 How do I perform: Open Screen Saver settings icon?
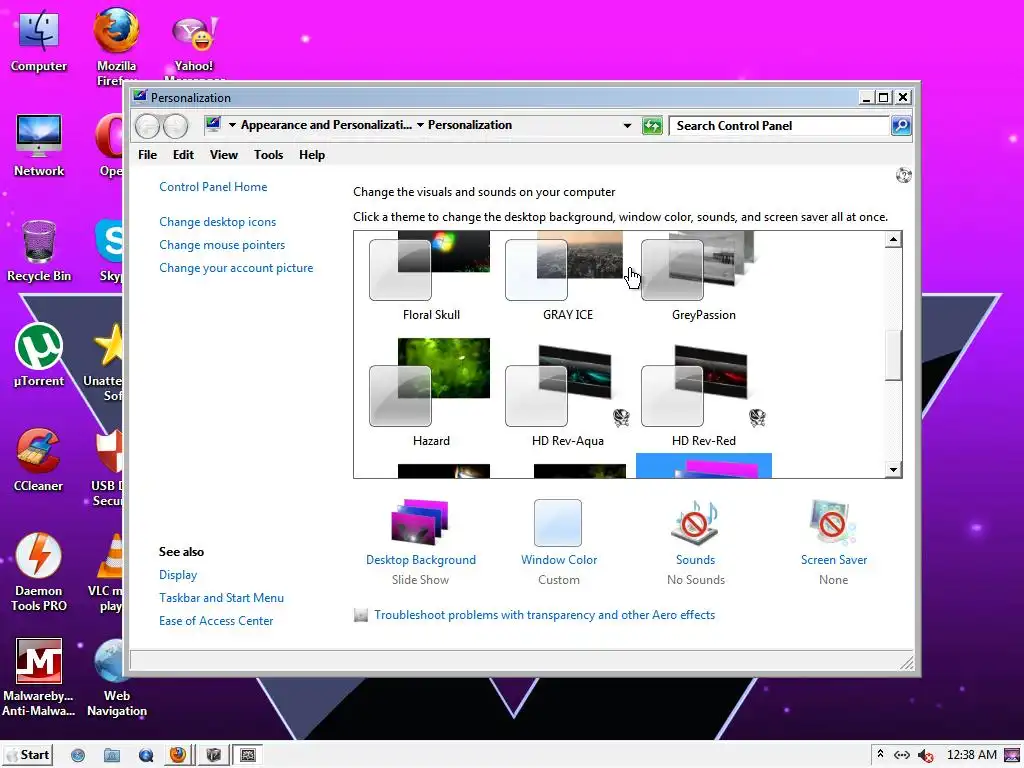(x=833, y=522)
